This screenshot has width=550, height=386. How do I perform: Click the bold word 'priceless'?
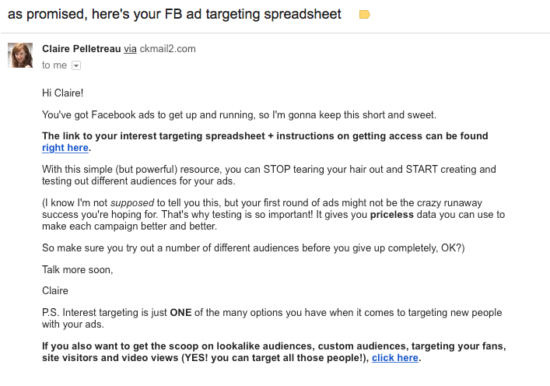pyautogui.click(x=392, y=214)
